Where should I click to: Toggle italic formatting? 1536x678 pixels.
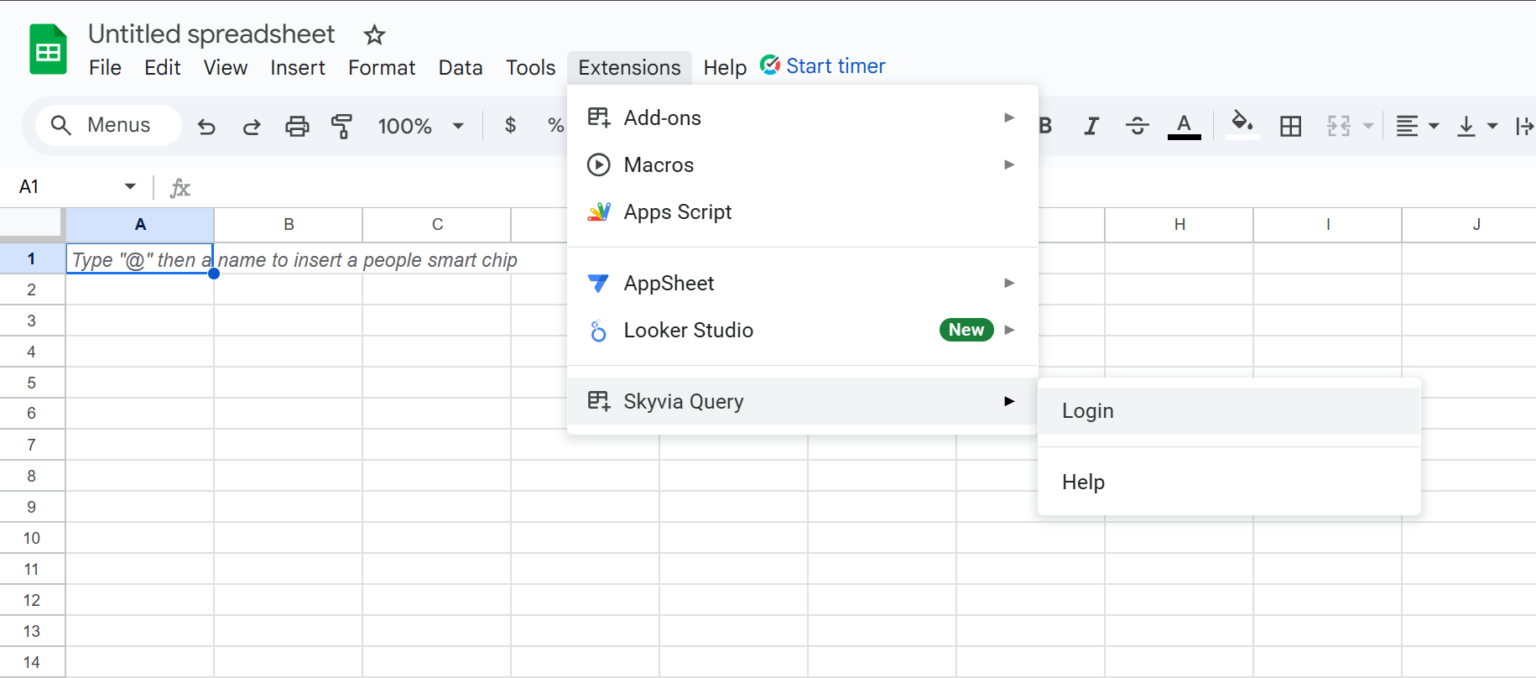pos(1091,126)
